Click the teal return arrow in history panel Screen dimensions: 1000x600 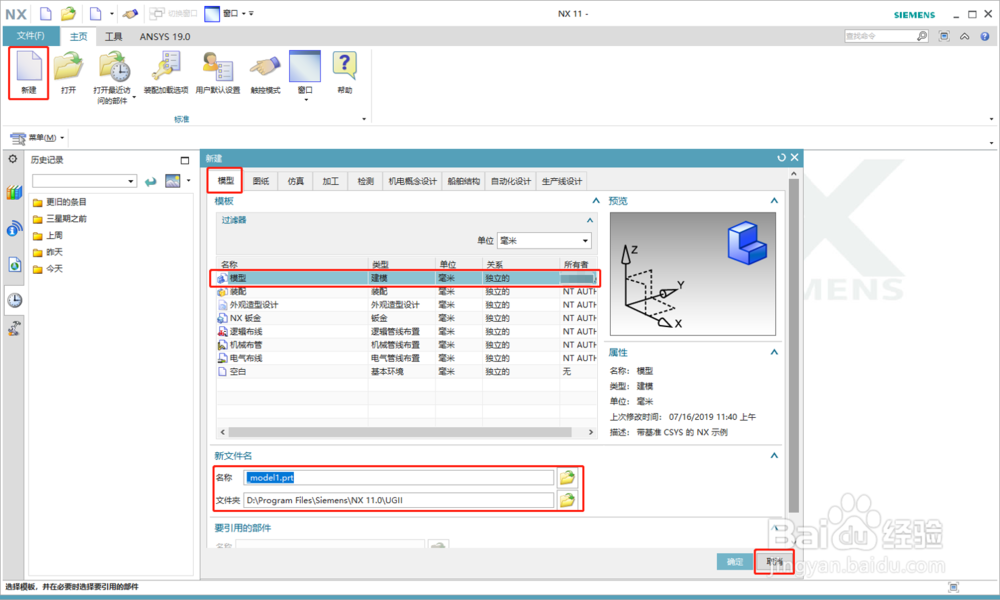click(151, 182)
